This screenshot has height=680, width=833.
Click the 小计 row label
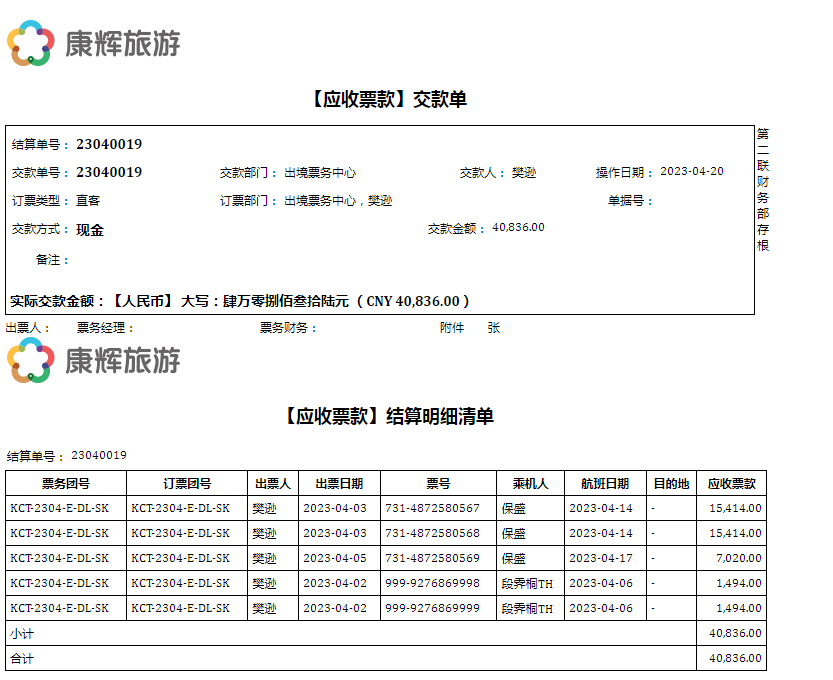[21, 633]
